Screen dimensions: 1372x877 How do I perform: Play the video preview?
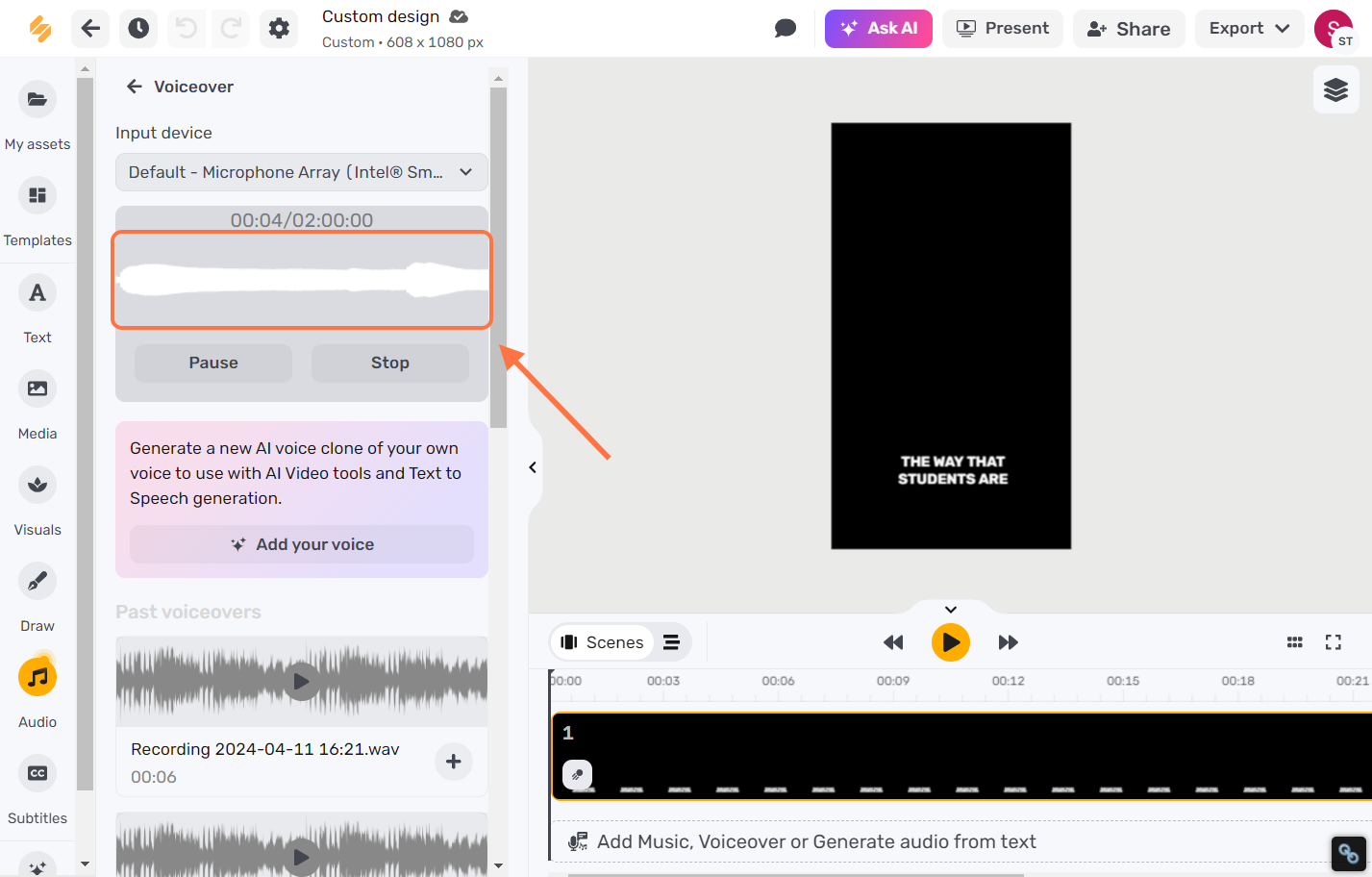(x=951, y=642)
